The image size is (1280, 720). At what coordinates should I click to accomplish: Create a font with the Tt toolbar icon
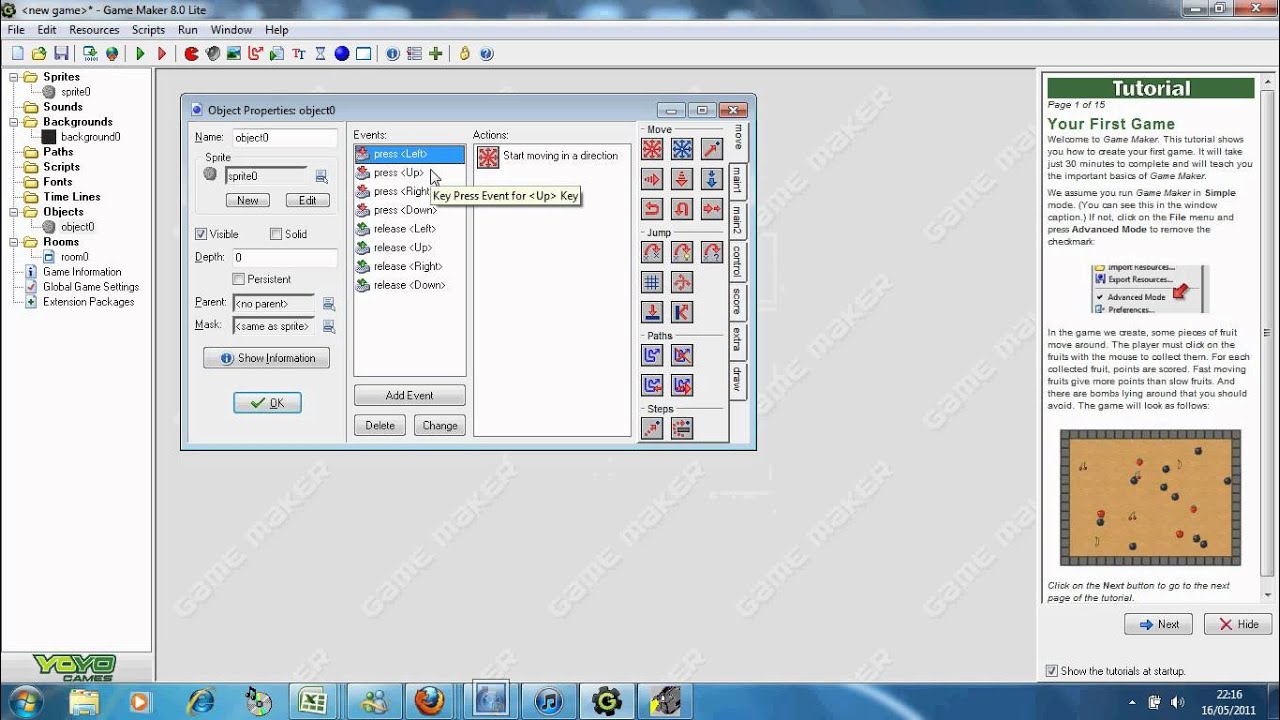(x=299, y=54)
